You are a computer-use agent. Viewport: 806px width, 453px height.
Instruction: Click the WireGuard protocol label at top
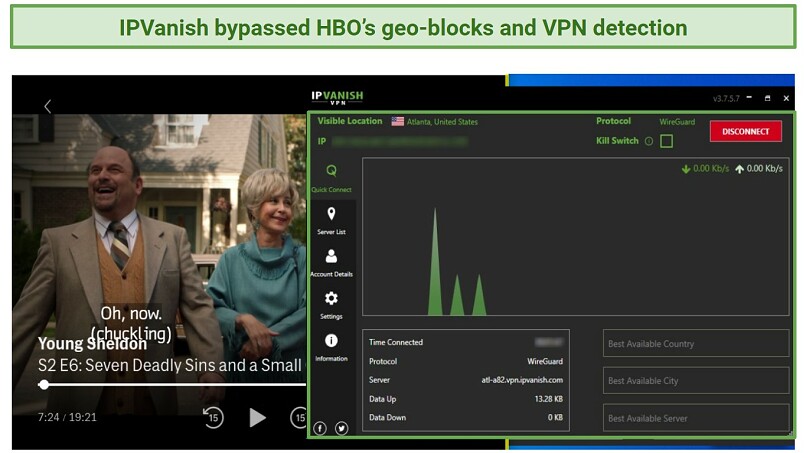(677, 122)
